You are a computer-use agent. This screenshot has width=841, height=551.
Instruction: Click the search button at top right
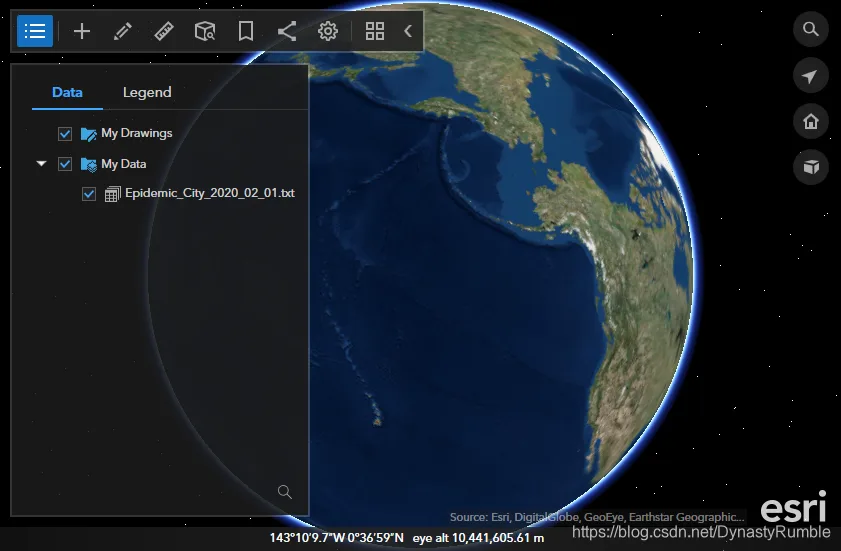(x=810, y=29)
